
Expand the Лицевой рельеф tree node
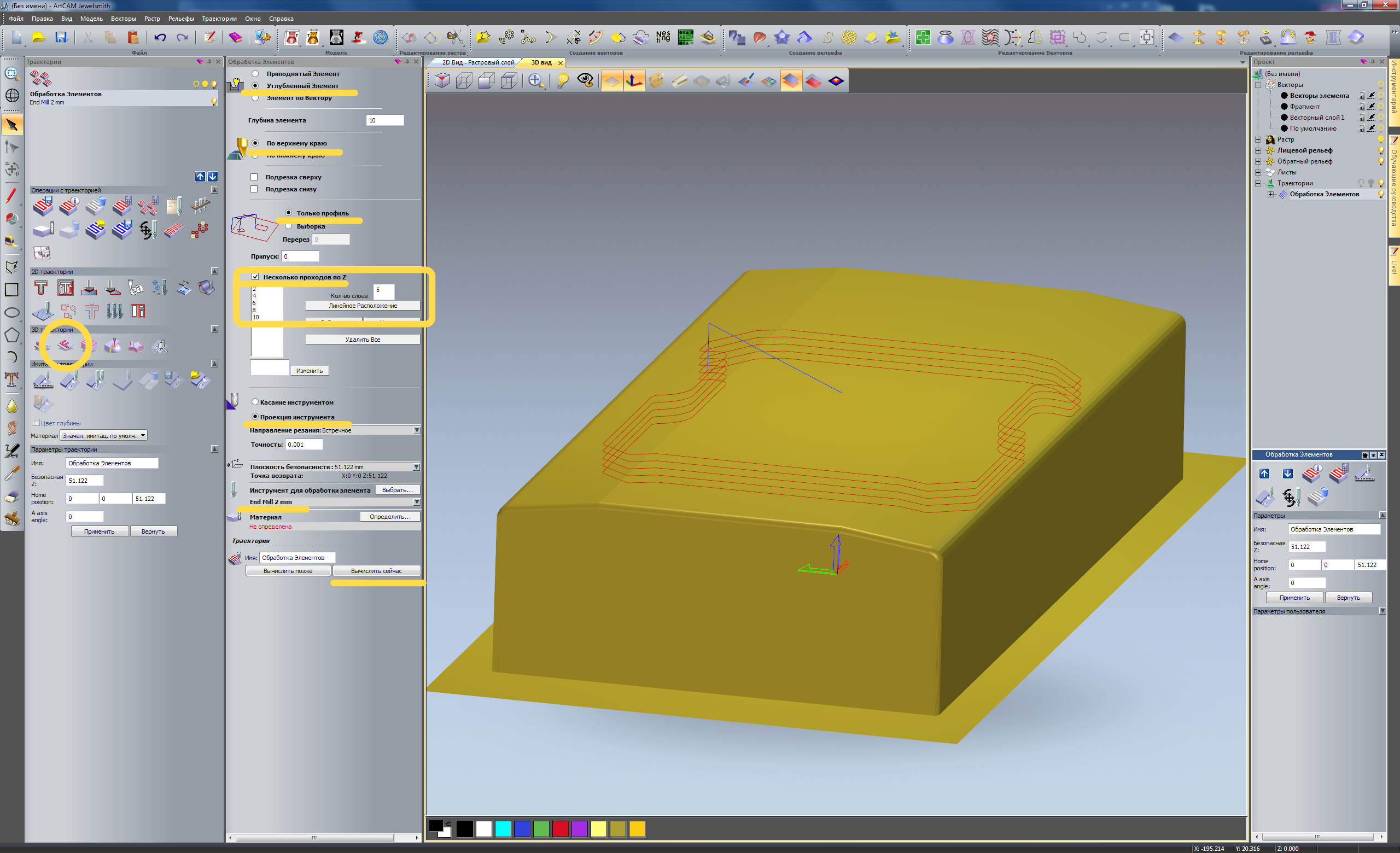click(x=1258, y=150)
